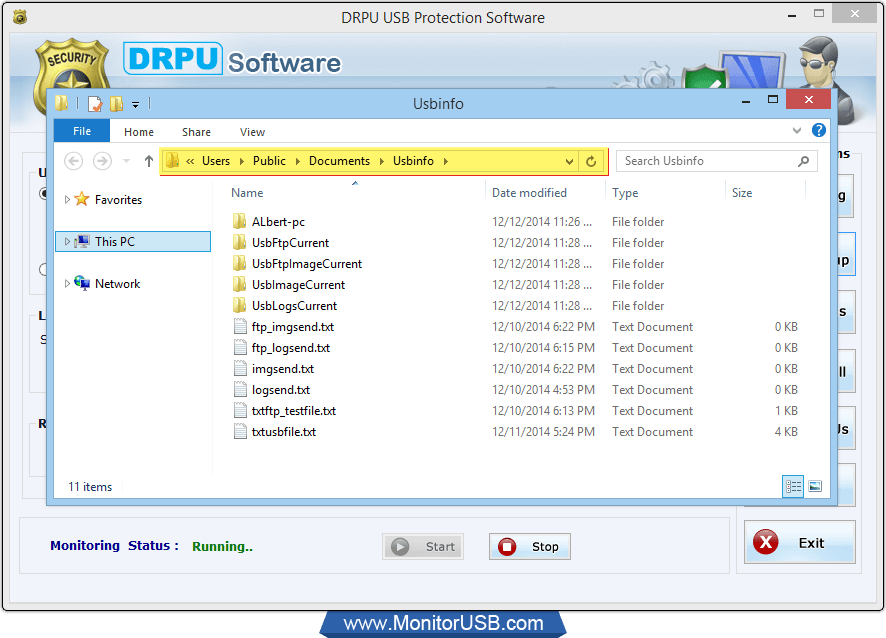886x638 pixels.
Task: Click the Up one level arrow
Action: [149, 161]
